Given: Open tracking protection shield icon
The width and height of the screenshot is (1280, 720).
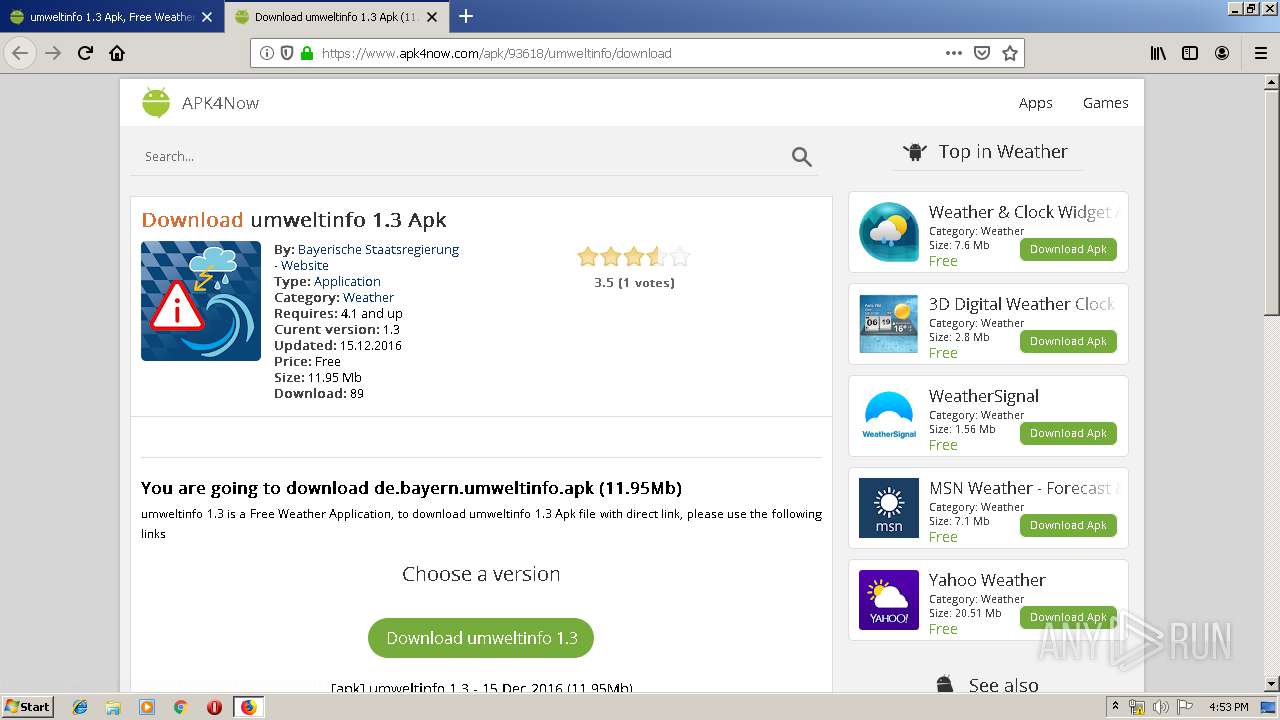Looking at the screenshot, I should tap(287, 53).
